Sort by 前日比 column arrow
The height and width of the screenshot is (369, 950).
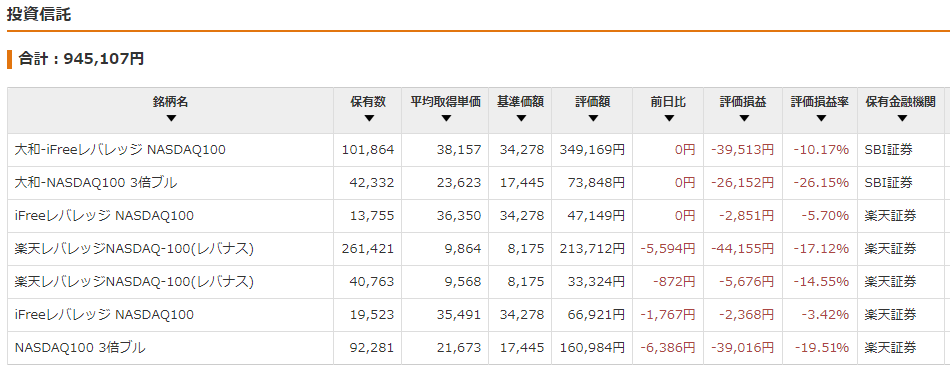pos(669,119)
